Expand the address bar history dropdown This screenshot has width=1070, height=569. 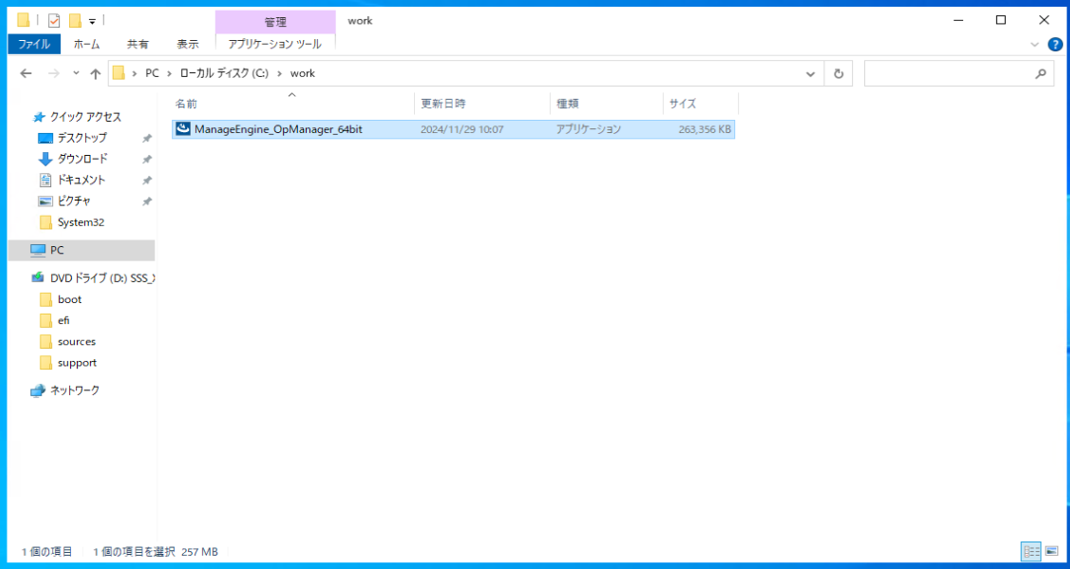[x=810, y=74]
